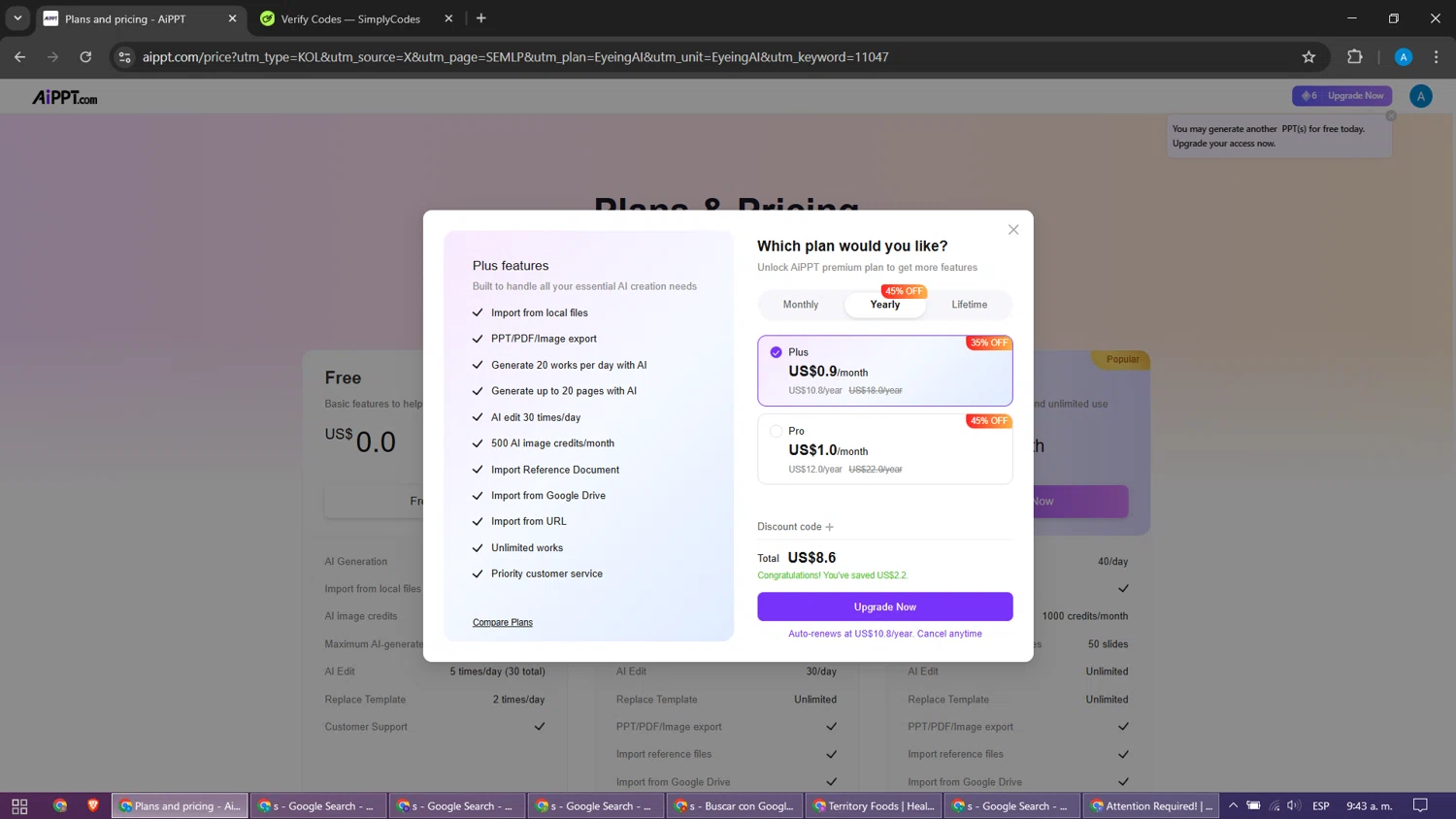Launch Chrome from taskbar
Image resolution: width=1456 pixels, height=819 pixels.
tap(60, 805)
